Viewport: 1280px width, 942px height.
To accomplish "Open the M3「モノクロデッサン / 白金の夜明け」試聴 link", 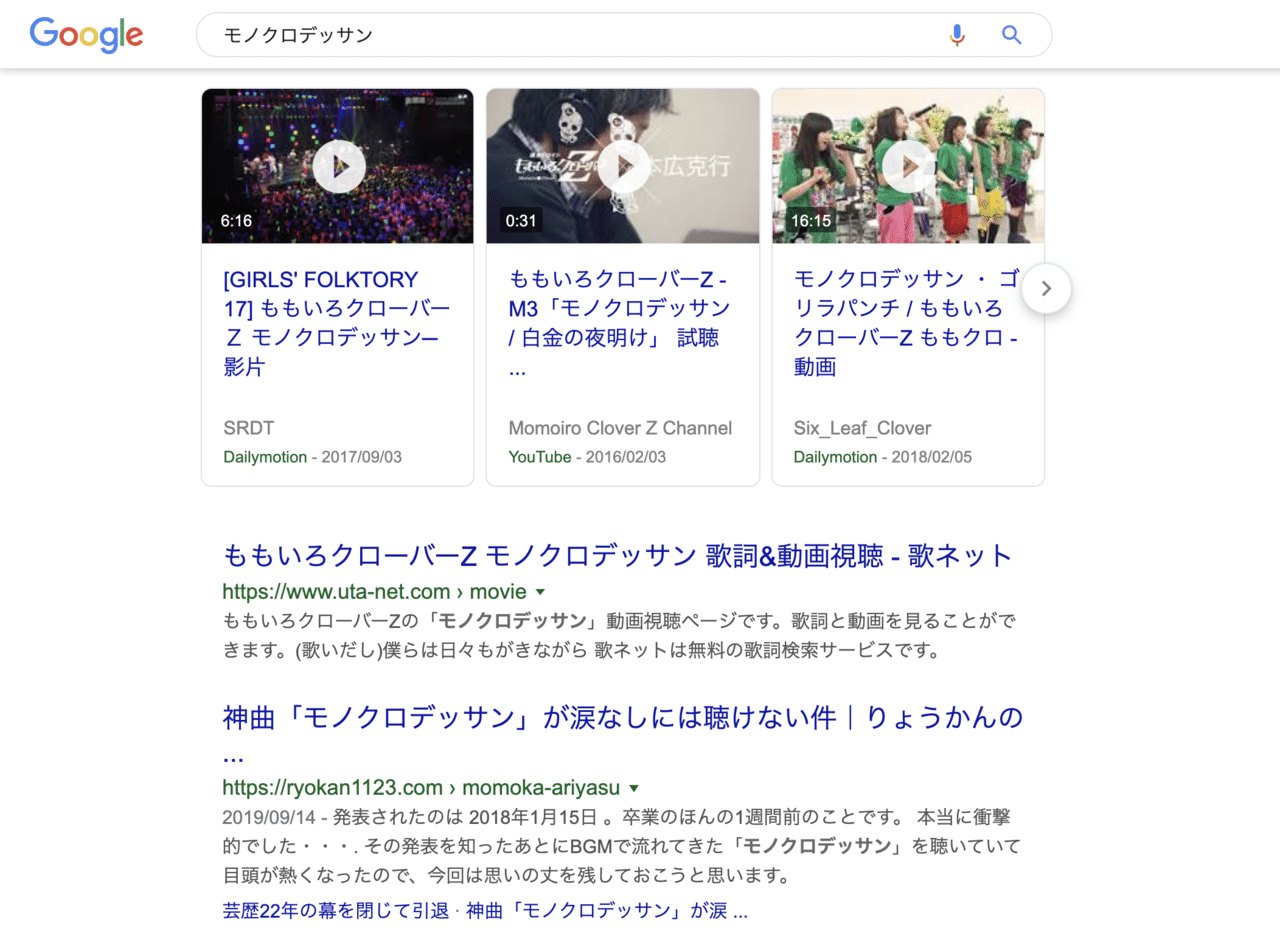I will (619, 323).
